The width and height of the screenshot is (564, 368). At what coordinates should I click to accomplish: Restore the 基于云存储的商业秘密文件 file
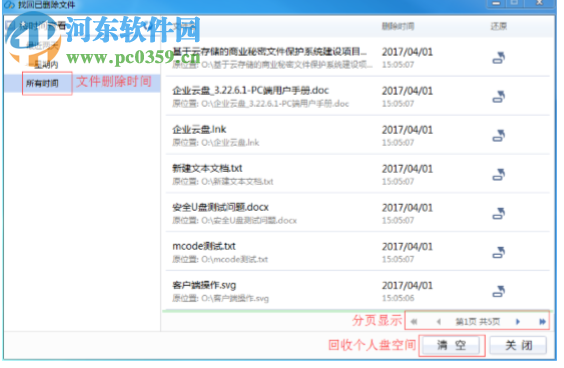coord(499,58)
